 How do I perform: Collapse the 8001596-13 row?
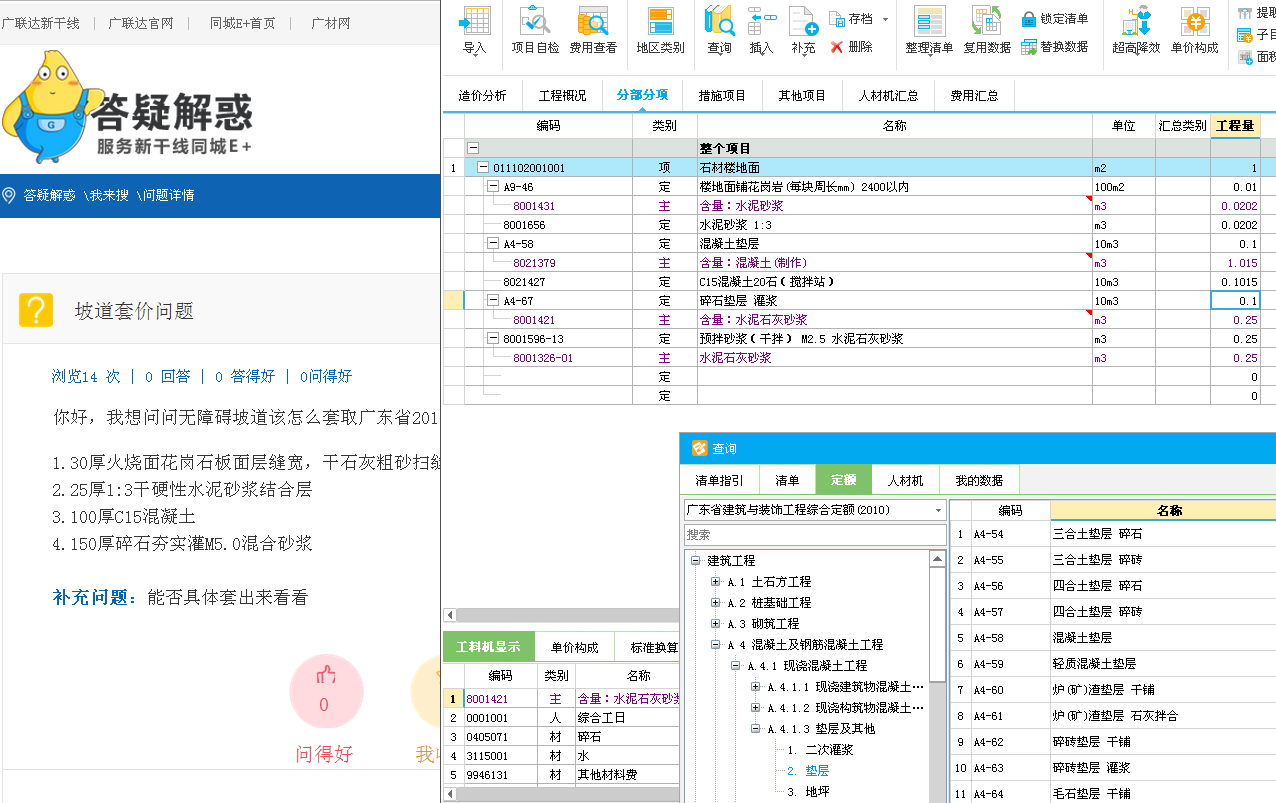(x=493, y=339)
